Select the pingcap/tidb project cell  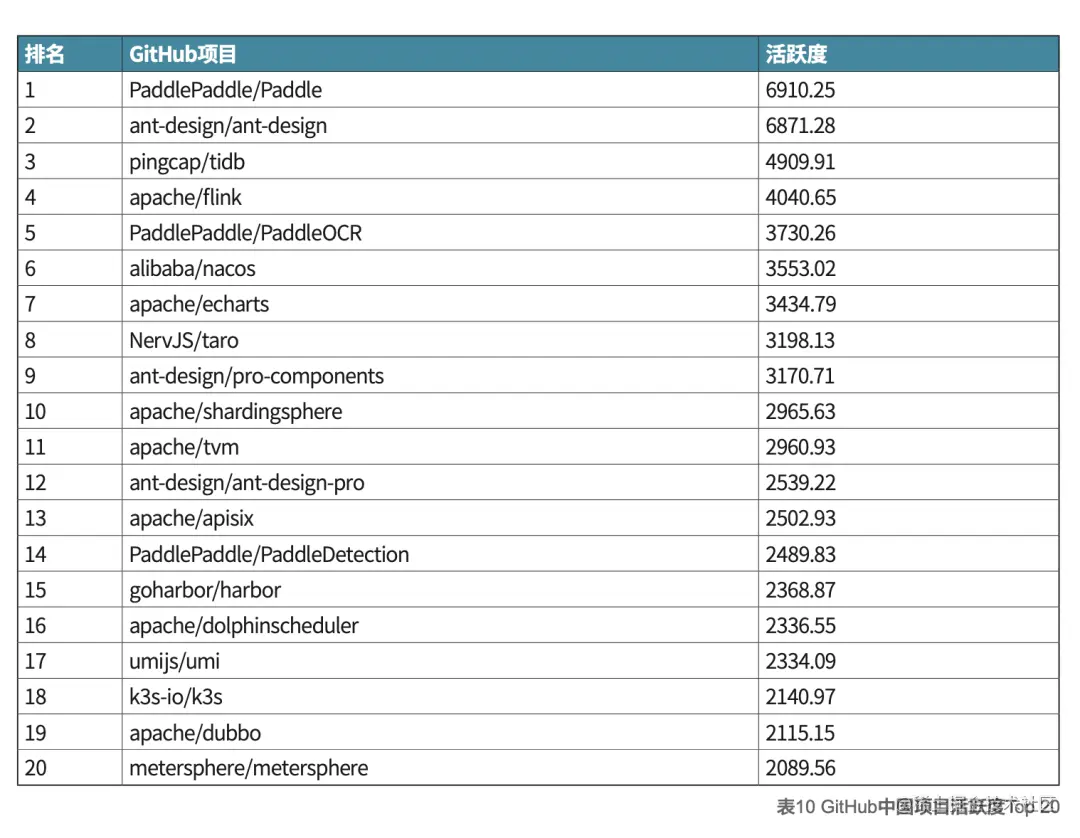click(440, 161)
